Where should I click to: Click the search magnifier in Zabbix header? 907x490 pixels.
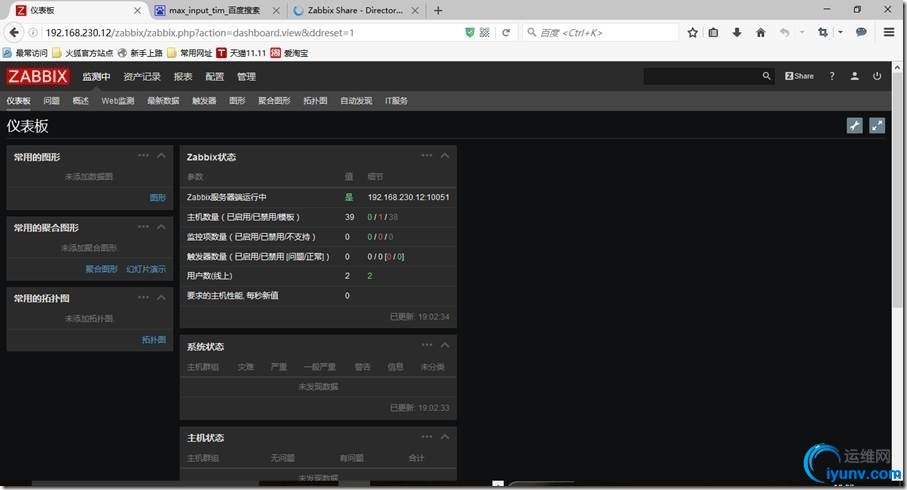(x=766, y=76)
